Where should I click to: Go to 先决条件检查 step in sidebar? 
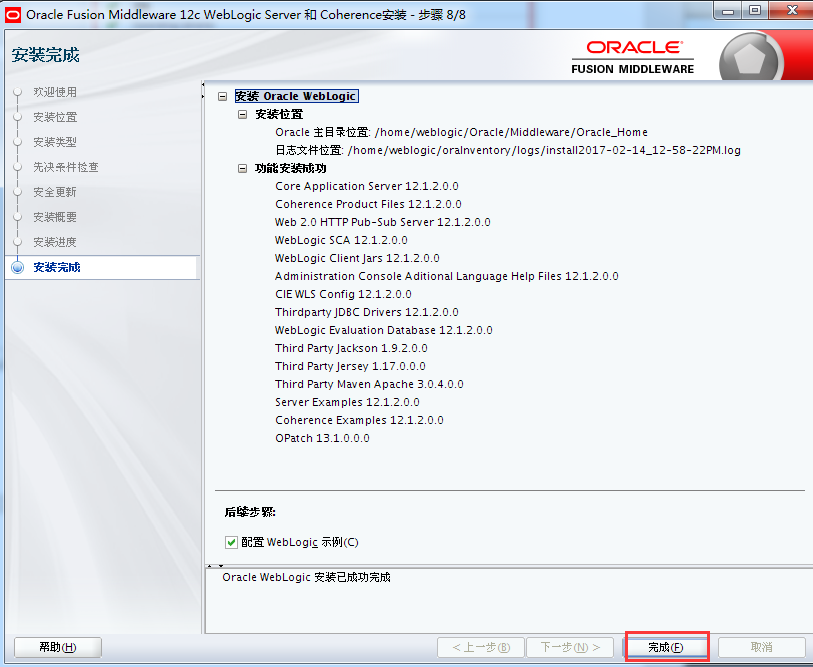(x=66, y=167)
